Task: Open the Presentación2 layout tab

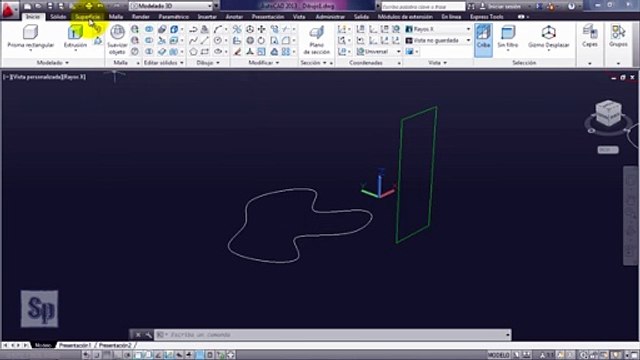Action: [x=115, y=345]
